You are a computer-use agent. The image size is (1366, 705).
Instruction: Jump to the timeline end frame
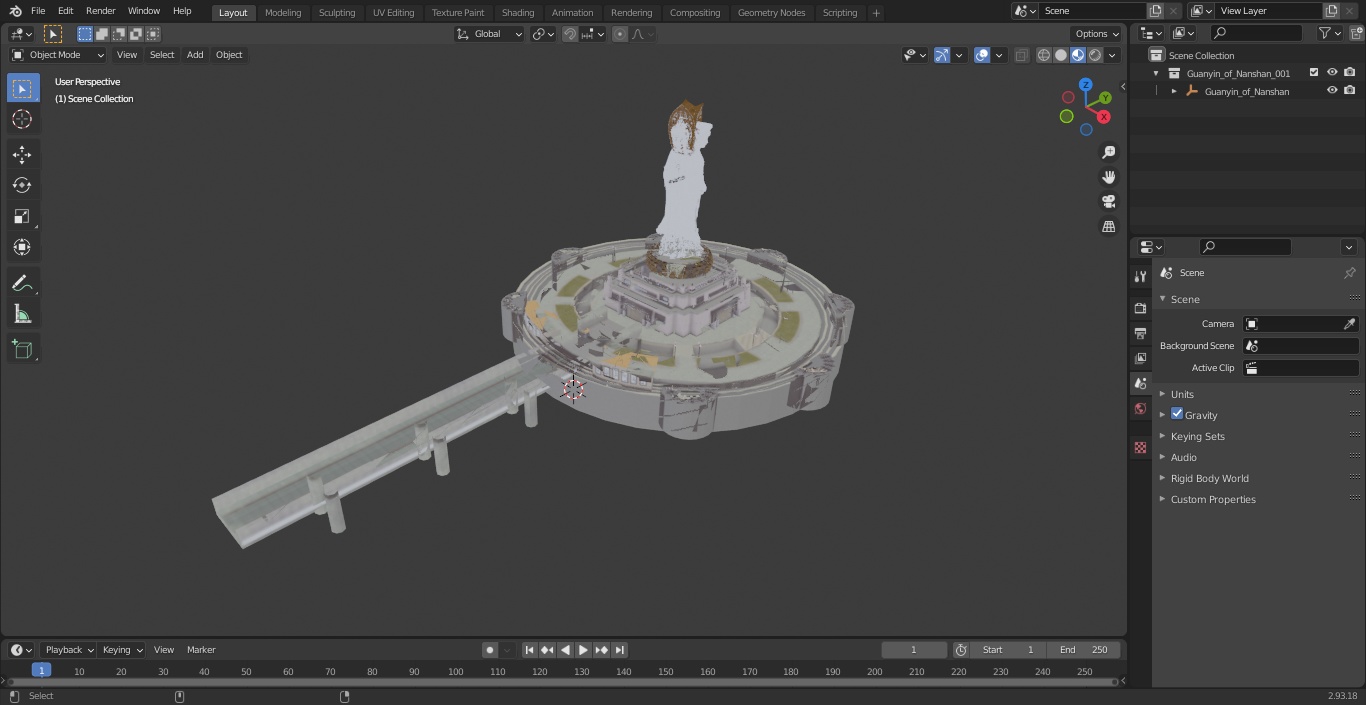(619, 650)
